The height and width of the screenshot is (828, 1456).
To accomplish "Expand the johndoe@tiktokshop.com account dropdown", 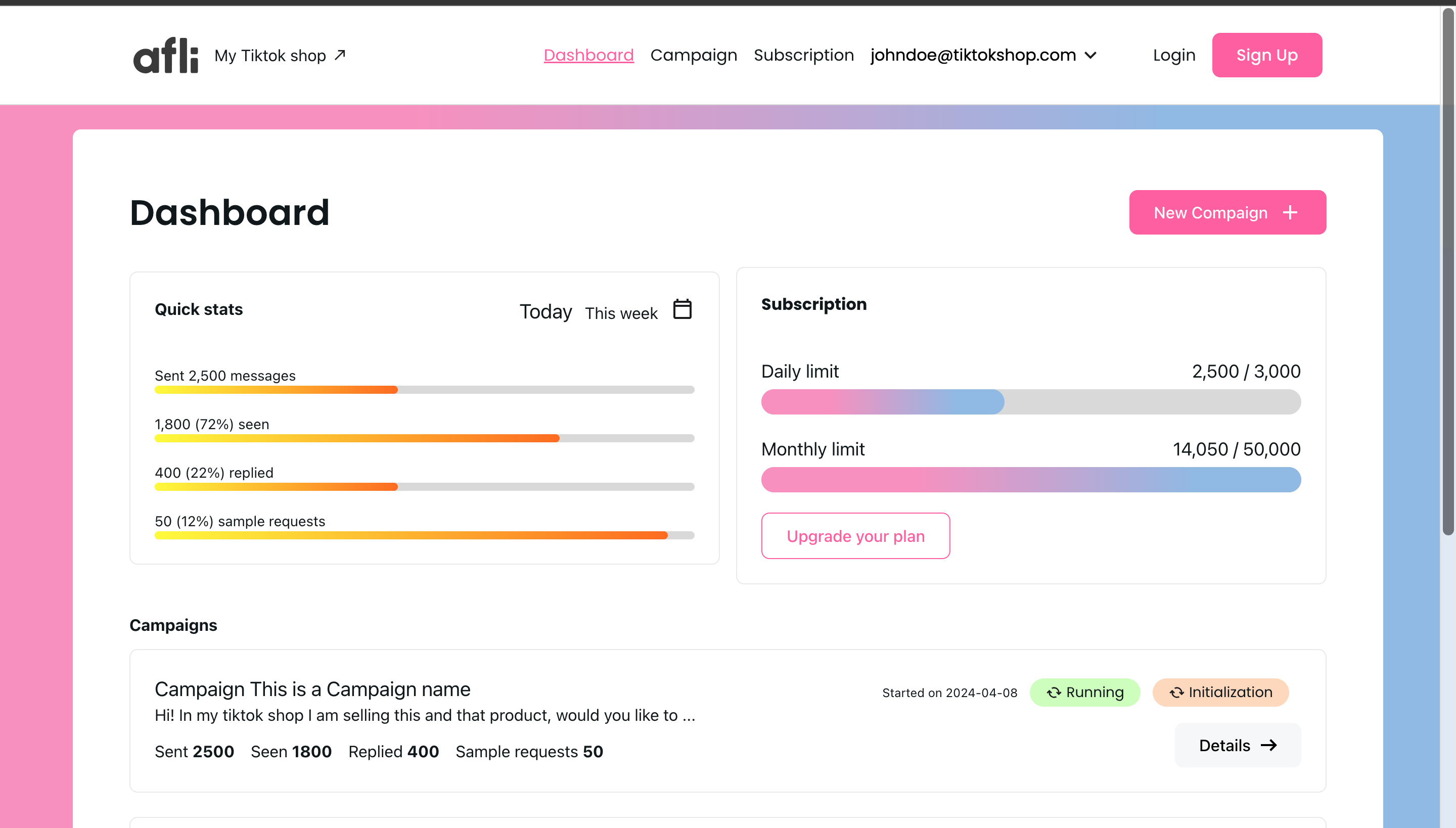I will pyautogui.click(x=983, y=55).
